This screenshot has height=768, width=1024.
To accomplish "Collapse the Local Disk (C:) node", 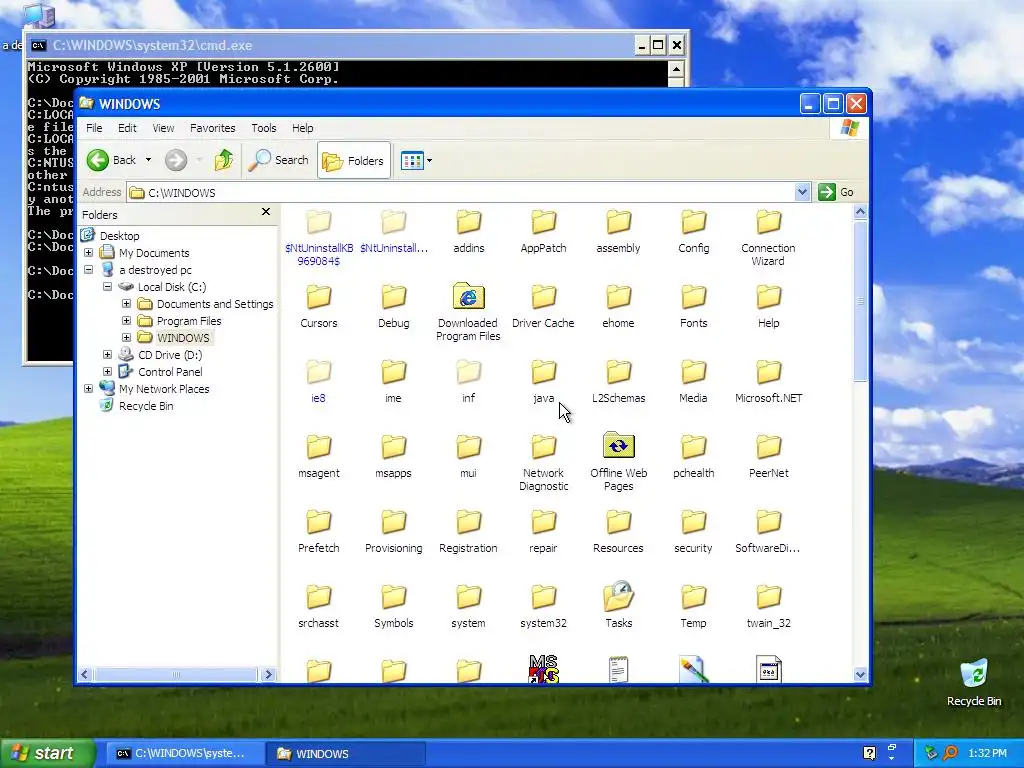I will click(108, 287).
